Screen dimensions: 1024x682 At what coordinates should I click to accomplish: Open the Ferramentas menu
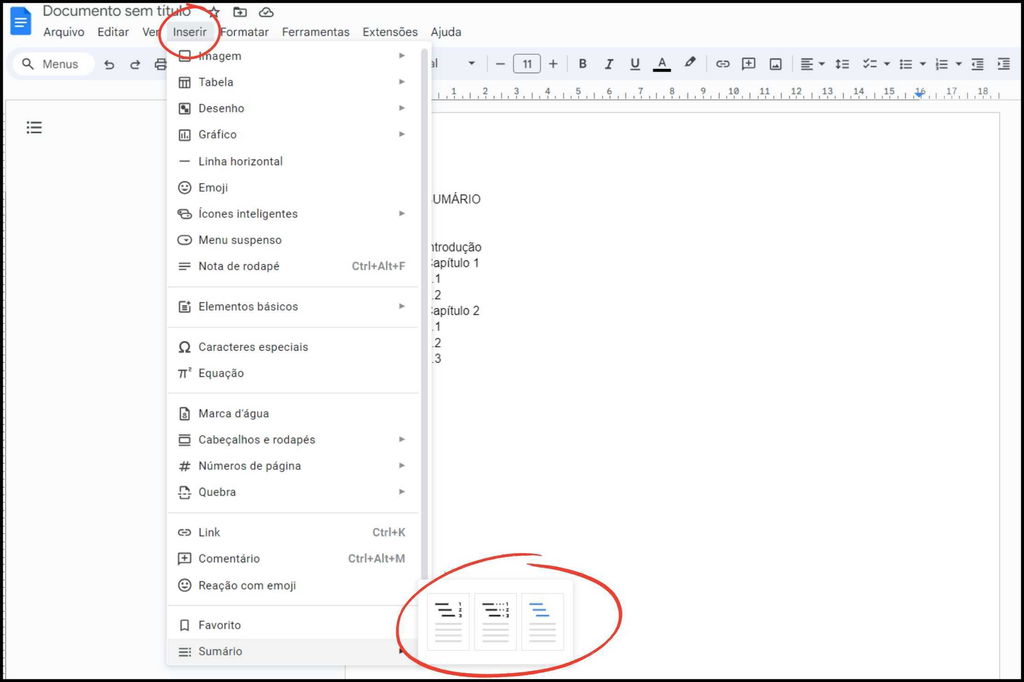point(316,31)
